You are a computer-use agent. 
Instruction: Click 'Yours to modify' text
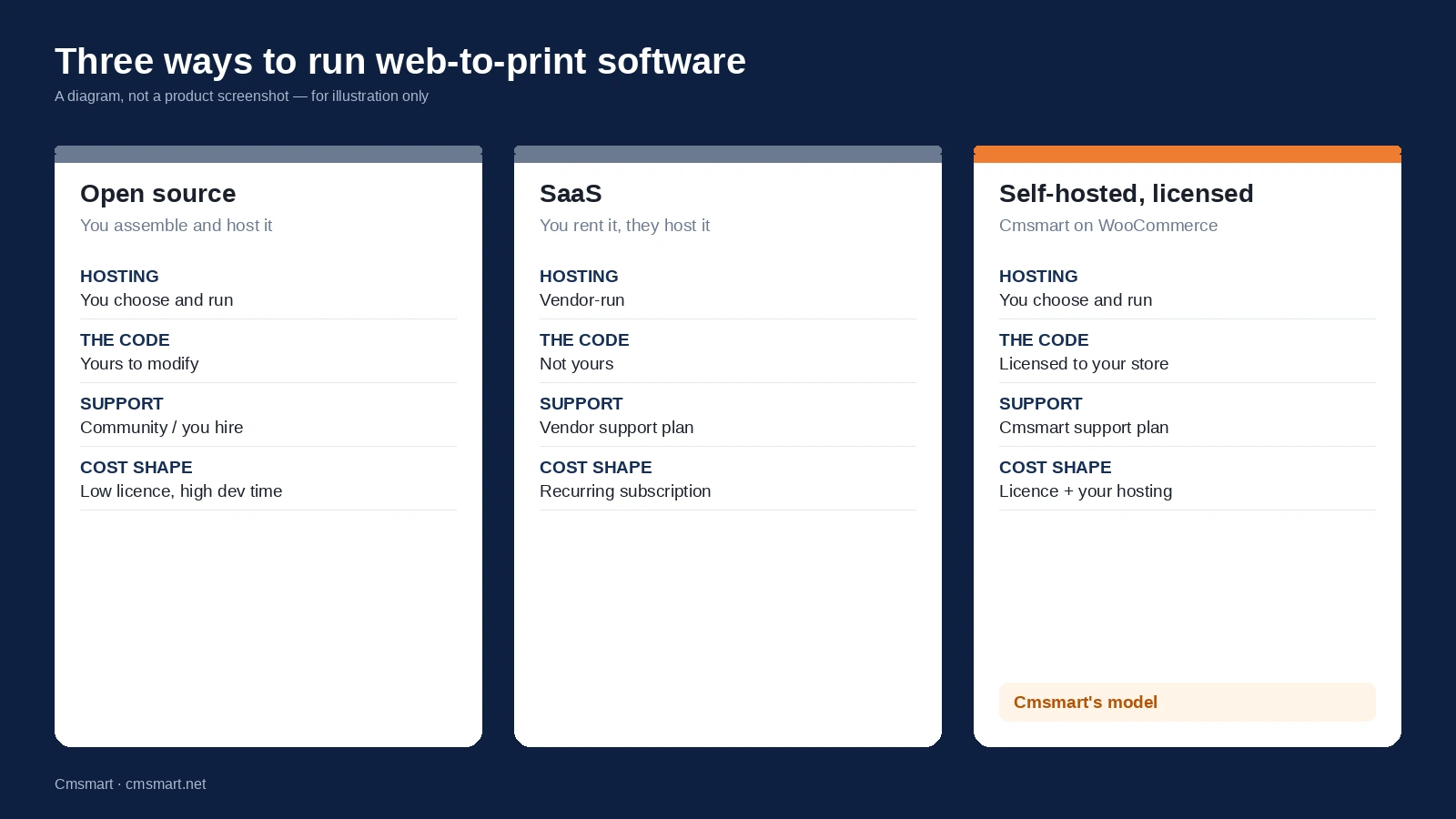tap(139, 364)
